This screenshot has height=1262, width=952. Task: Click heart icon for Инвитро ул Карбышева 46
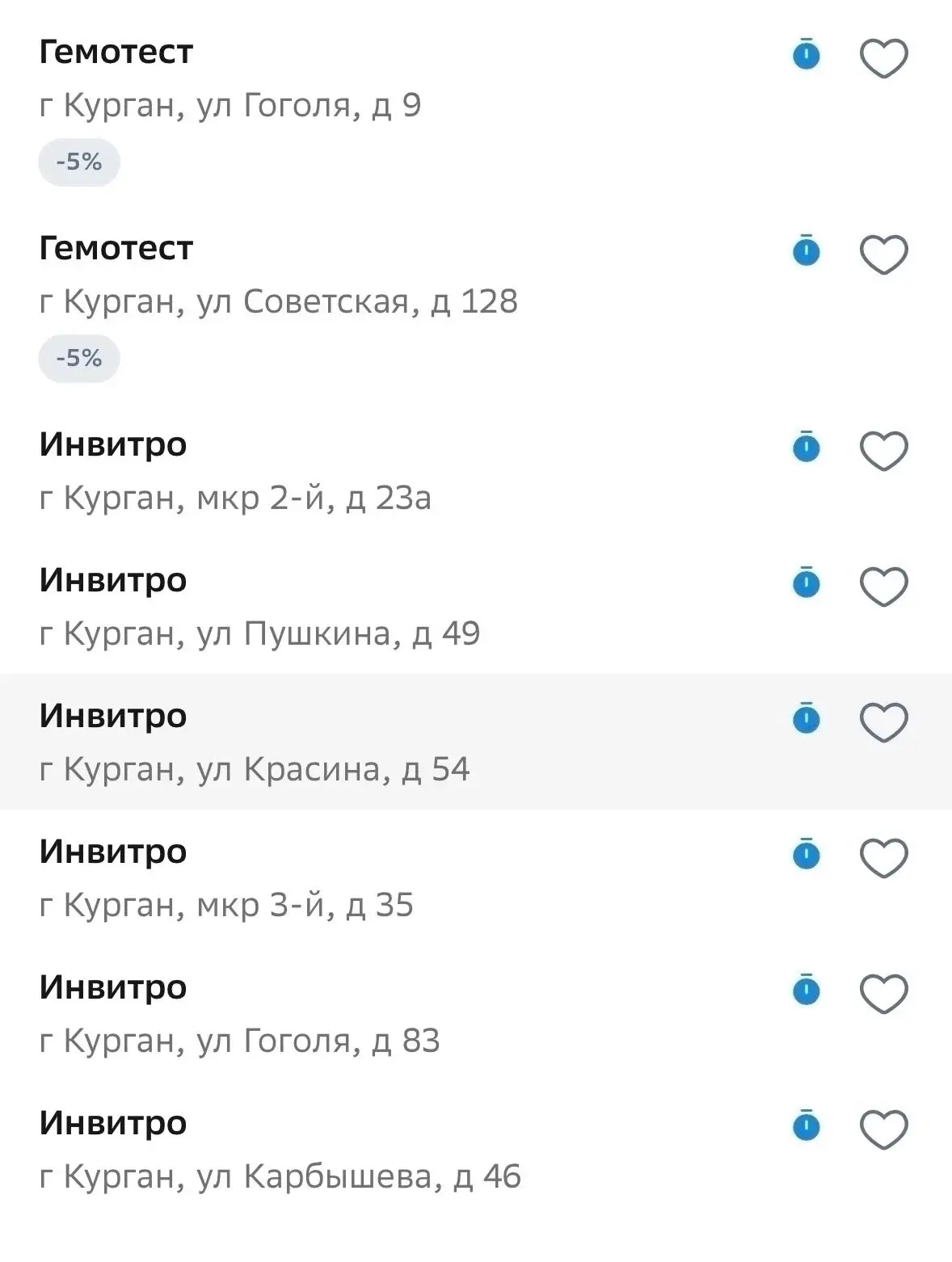pyautogui.click(x=883, y=1129)
